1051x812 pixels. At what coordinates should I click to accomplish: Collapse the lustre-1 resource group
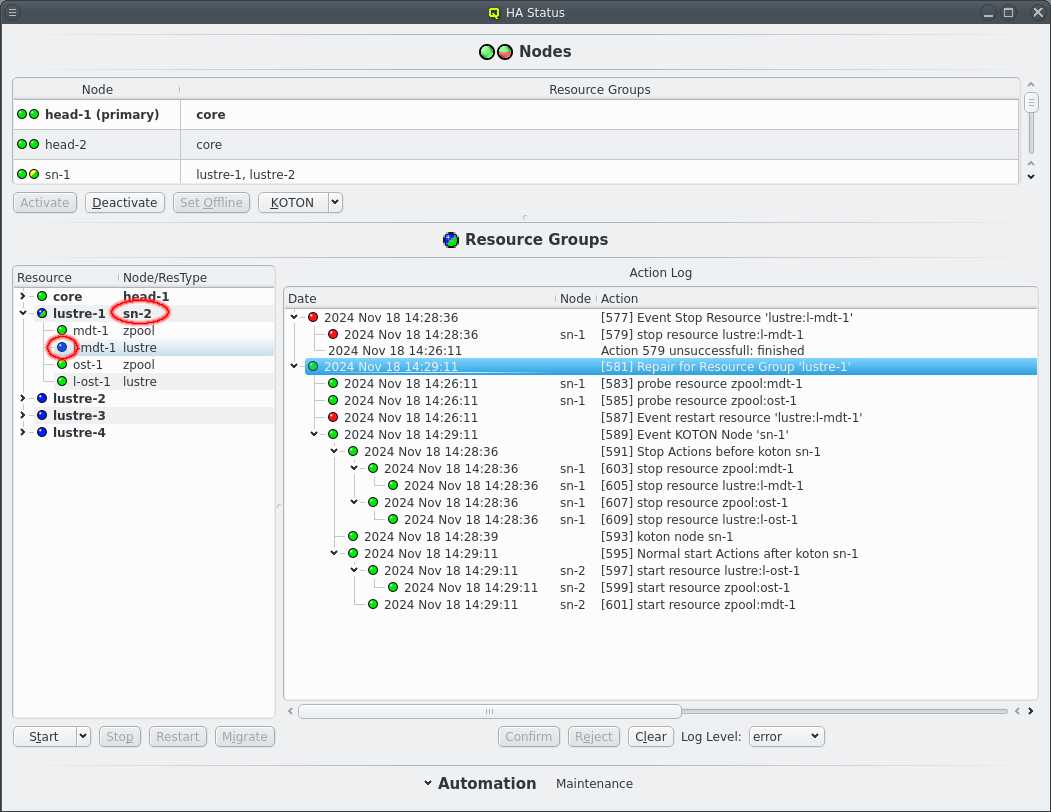click(23, 313)
